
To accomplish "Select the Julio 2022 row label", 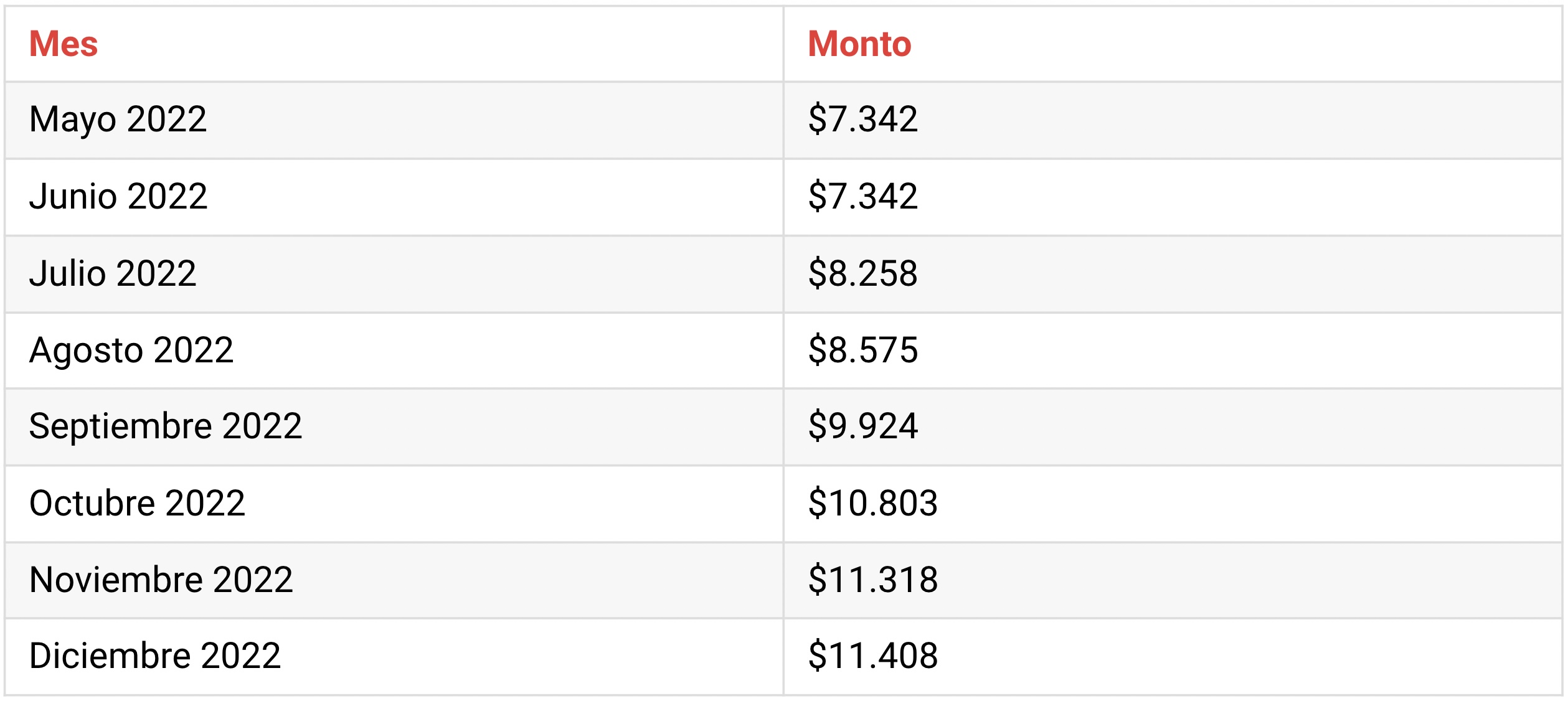I will tap(113, 274).
